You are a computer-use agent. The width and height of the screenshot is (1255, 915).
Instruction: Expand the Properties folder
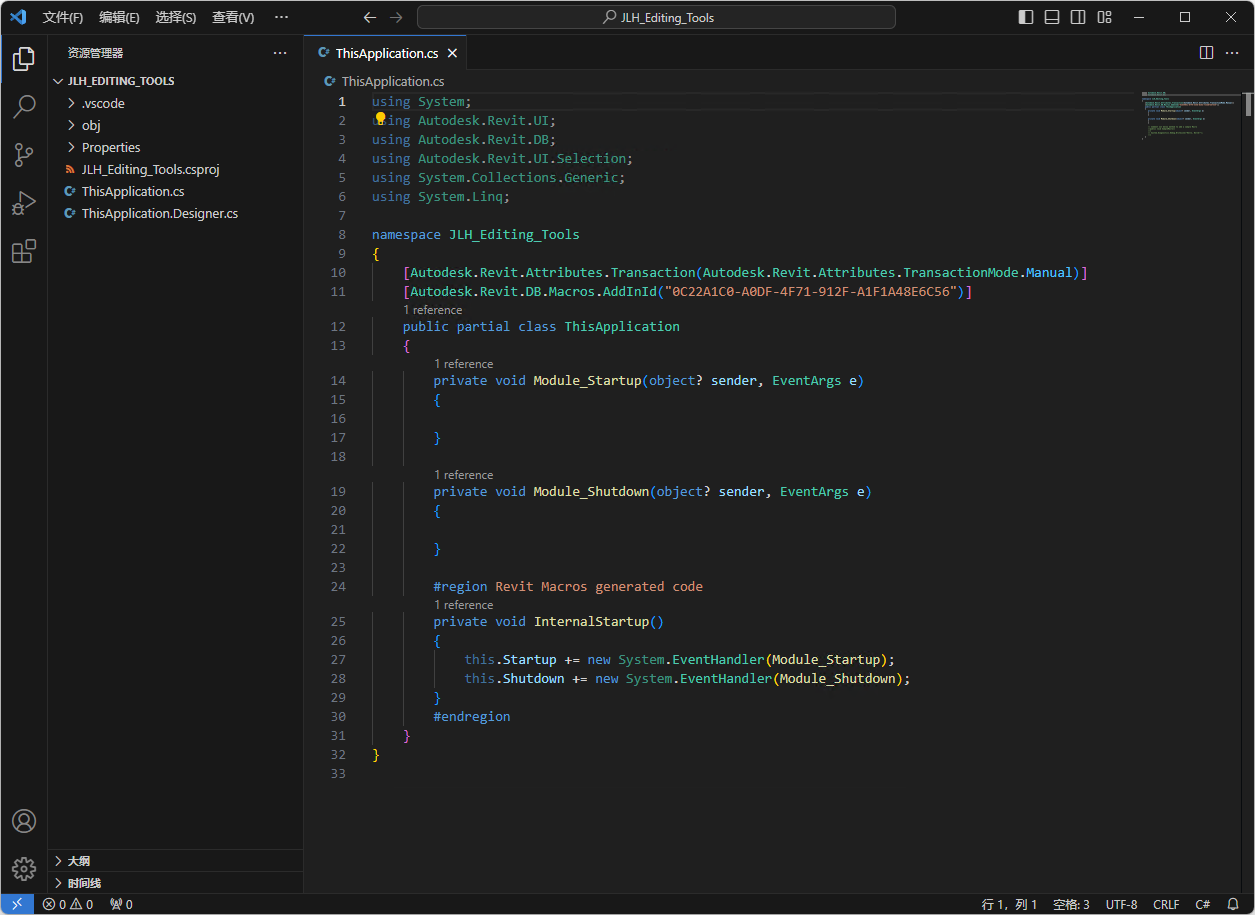tap(110, 147)
